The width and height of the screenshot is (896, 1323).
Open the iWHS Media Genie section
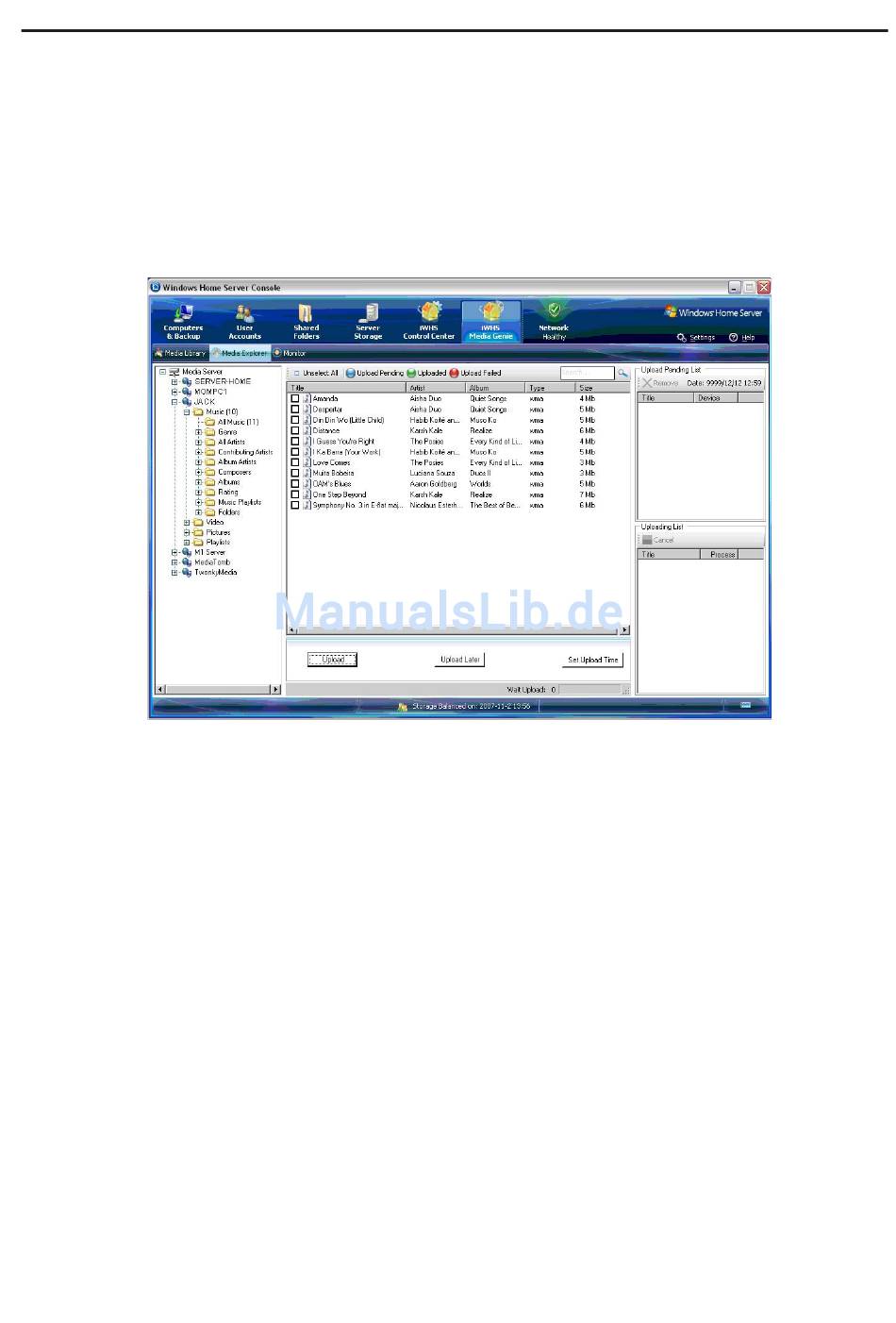490,321
